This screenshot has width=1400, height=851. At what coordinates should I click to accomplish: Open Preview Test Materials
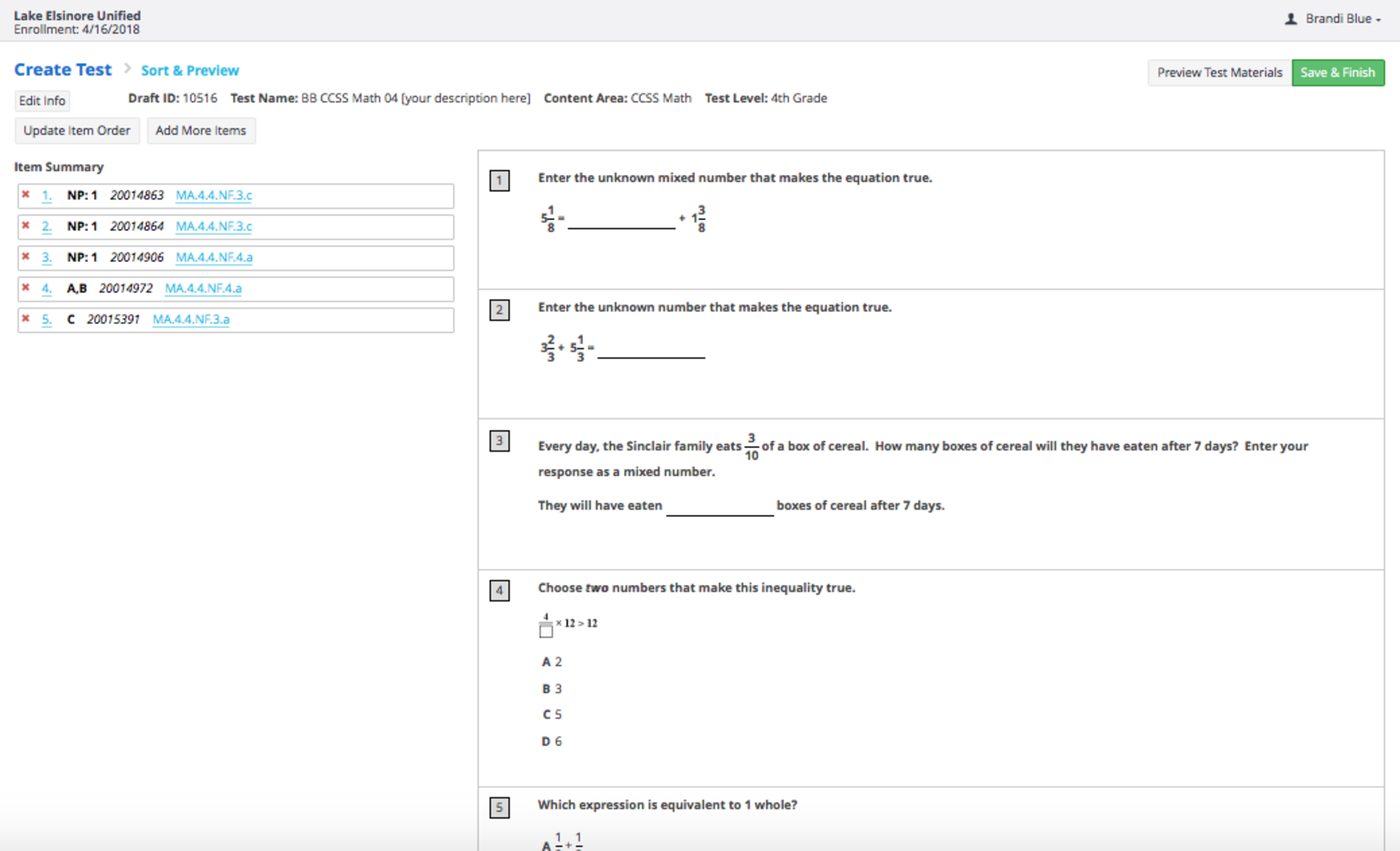[1219, 72]
